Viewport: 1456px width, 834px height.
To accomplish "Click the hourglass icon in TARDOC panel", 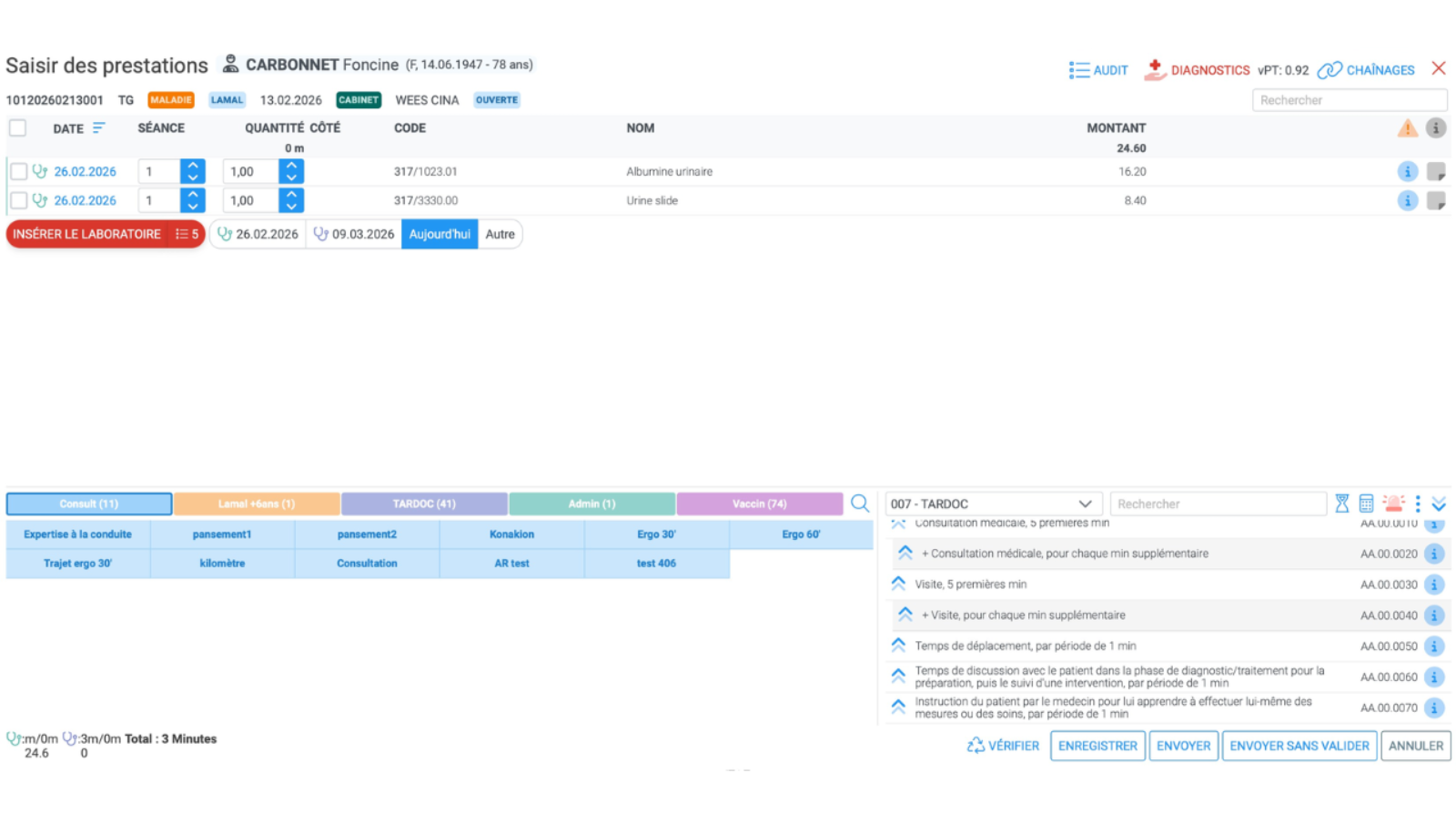I will pos(1342,503).
